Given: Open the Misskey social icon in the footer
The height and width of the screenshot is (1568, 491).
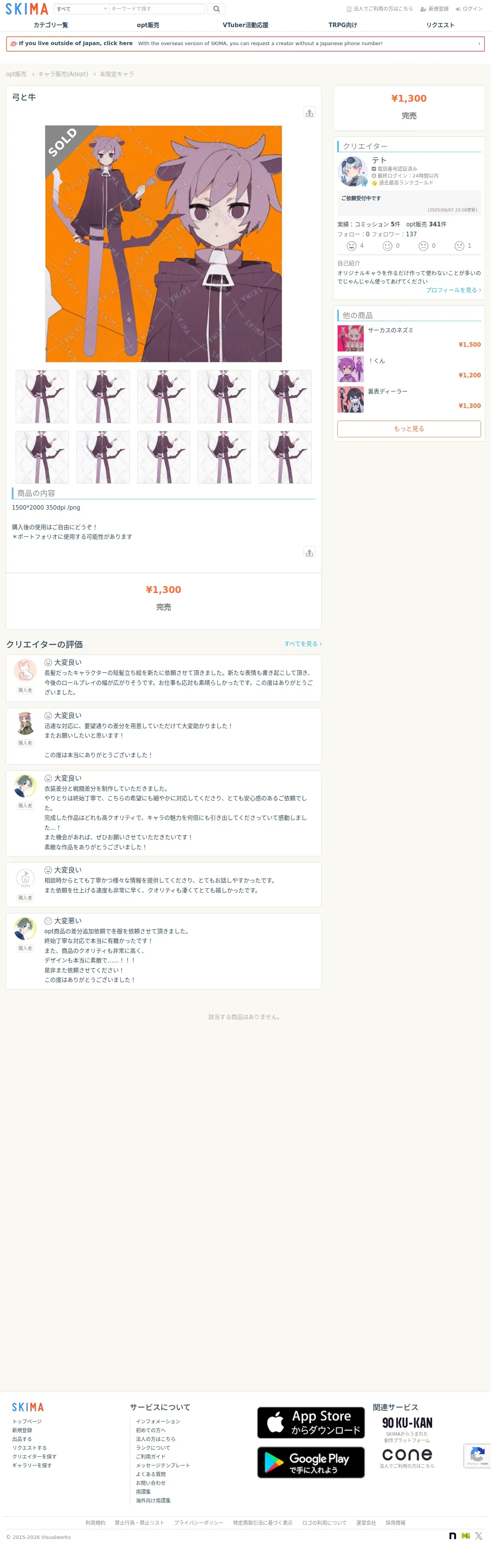Looking at the screenshot, I should point(465,1536).
